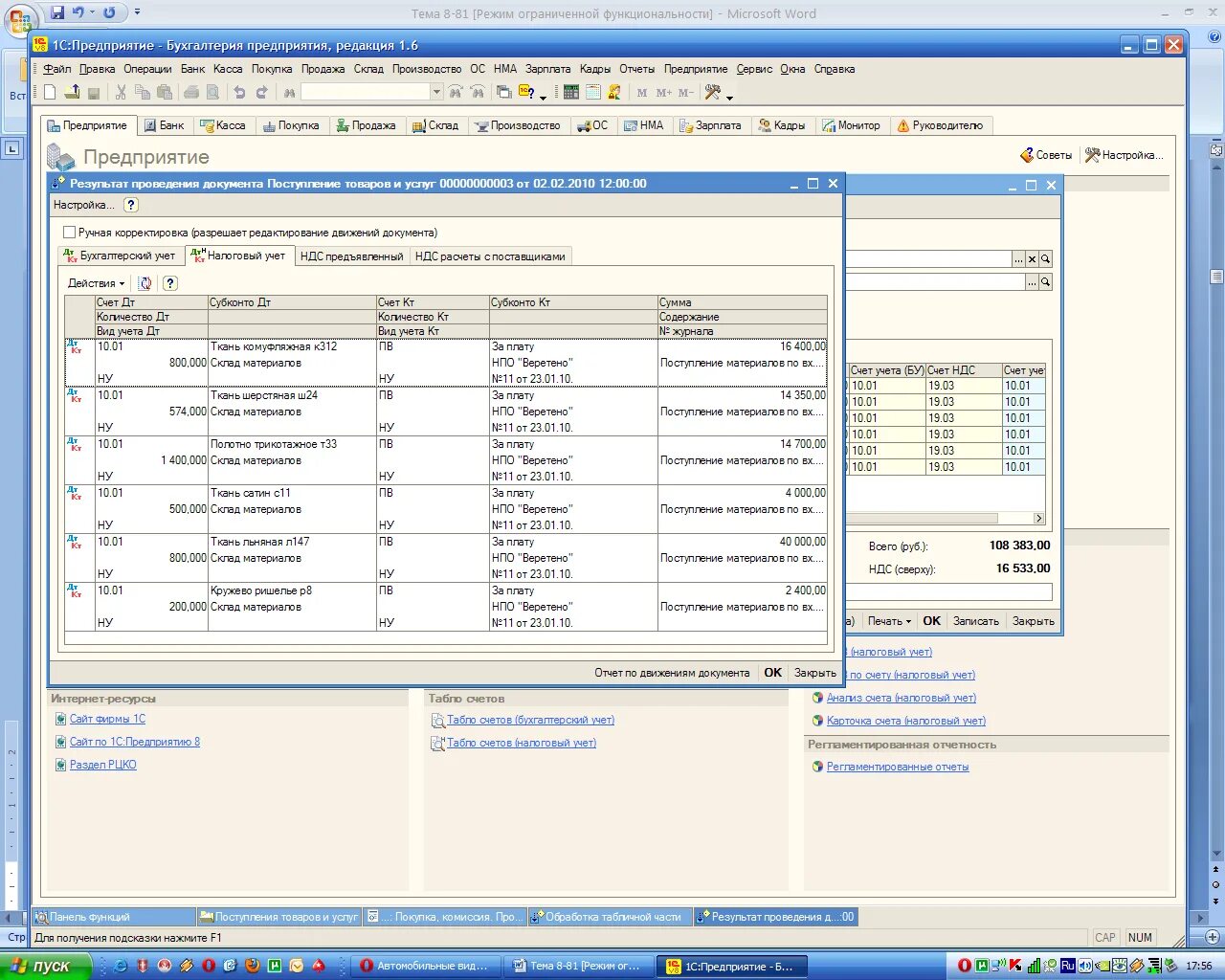Open the Действия dropdown menu
Image resolution: width=1225 pixels, height=980 pixels.
pyautogui.click(x=96, y=283)
